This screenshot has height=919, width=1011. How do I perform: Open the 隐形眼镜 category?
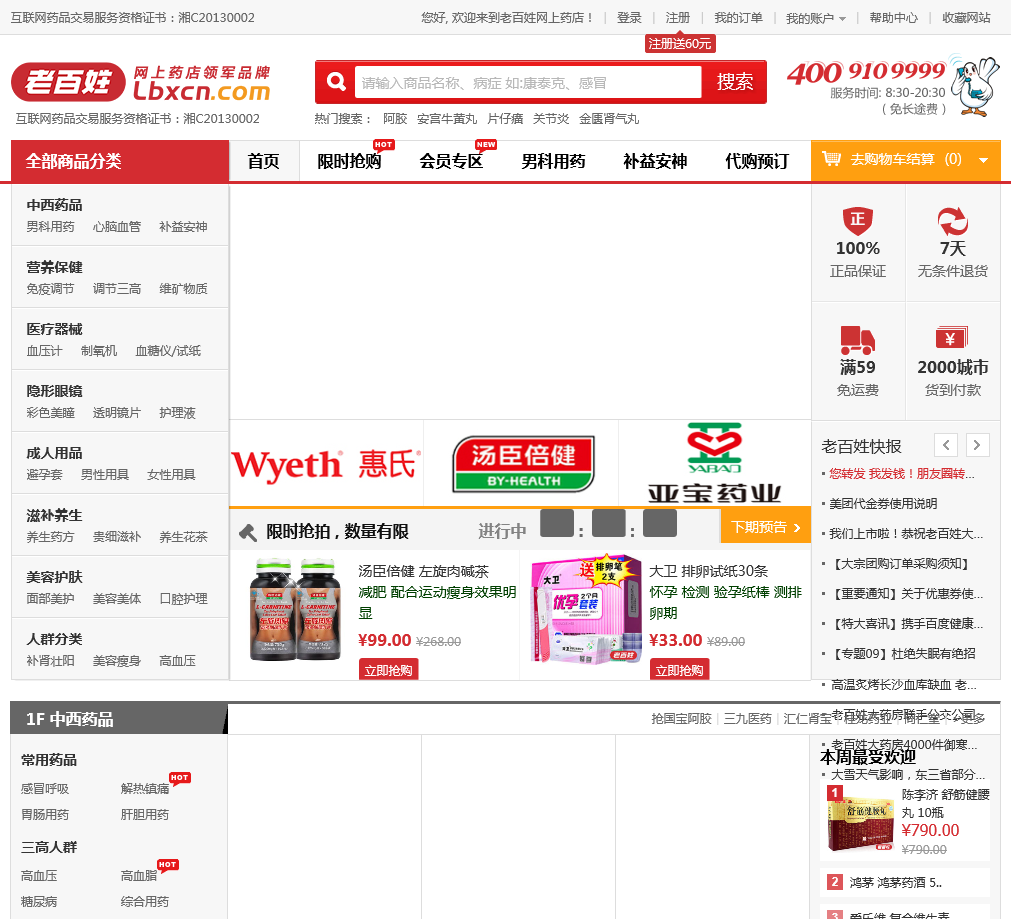point(54,391)
